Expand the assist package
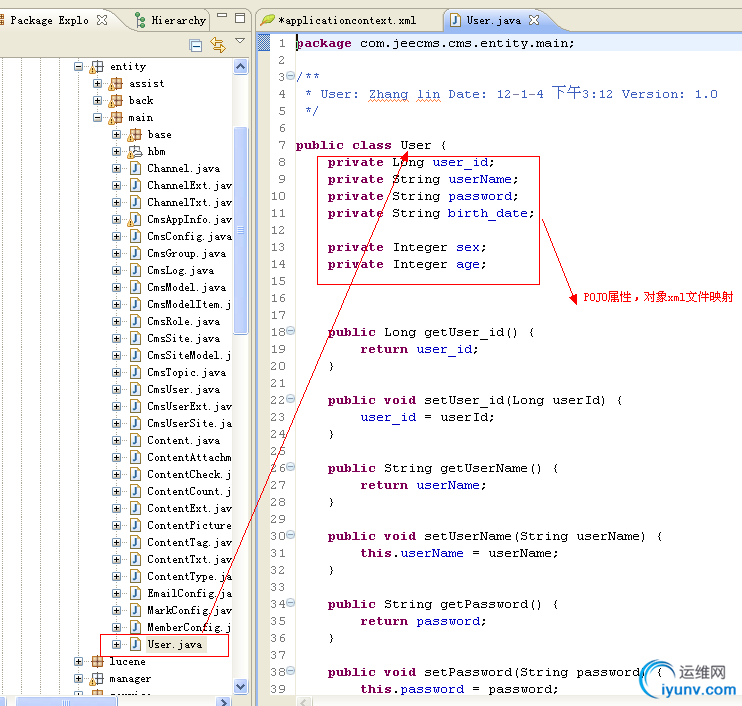Viewport: 742px width, 706px height. (x=97, y=83)
